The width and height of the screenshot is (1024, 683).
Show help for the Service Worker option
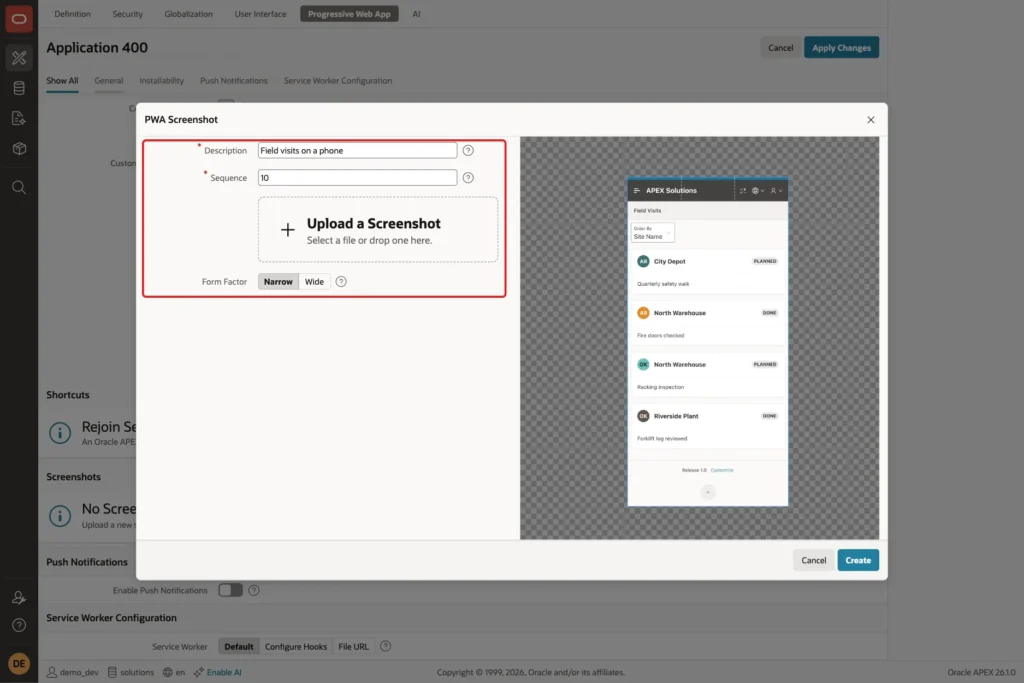click(x=385, y=646)
